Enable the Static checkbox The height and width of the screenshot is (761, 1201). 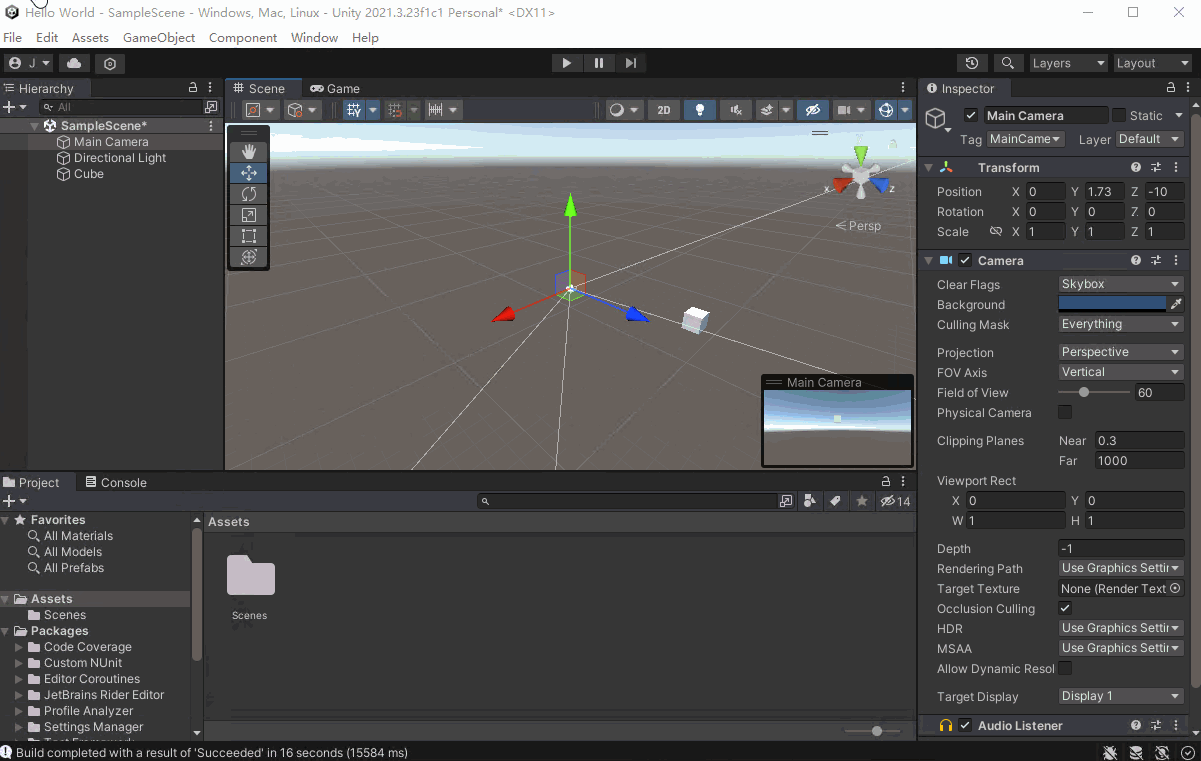point(1119,115)
